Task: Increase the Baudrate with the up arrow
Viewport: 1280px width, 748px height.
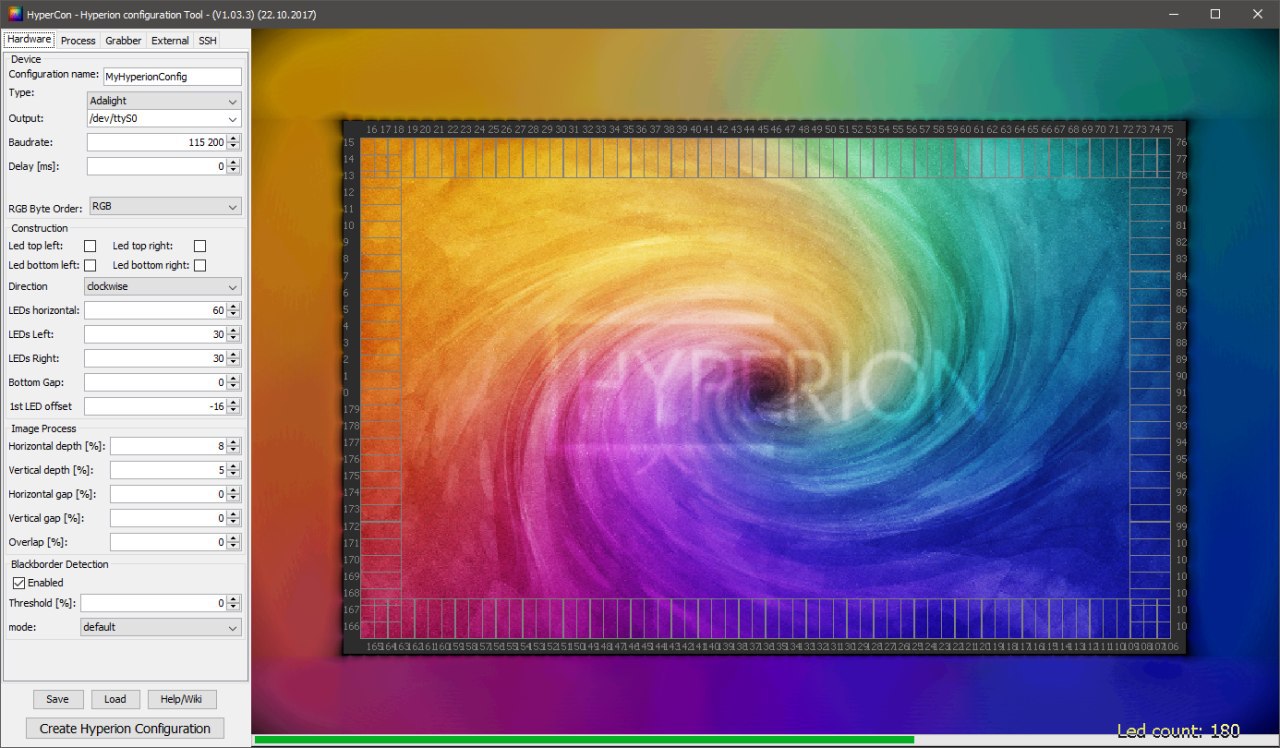Action: pos(234,138)
